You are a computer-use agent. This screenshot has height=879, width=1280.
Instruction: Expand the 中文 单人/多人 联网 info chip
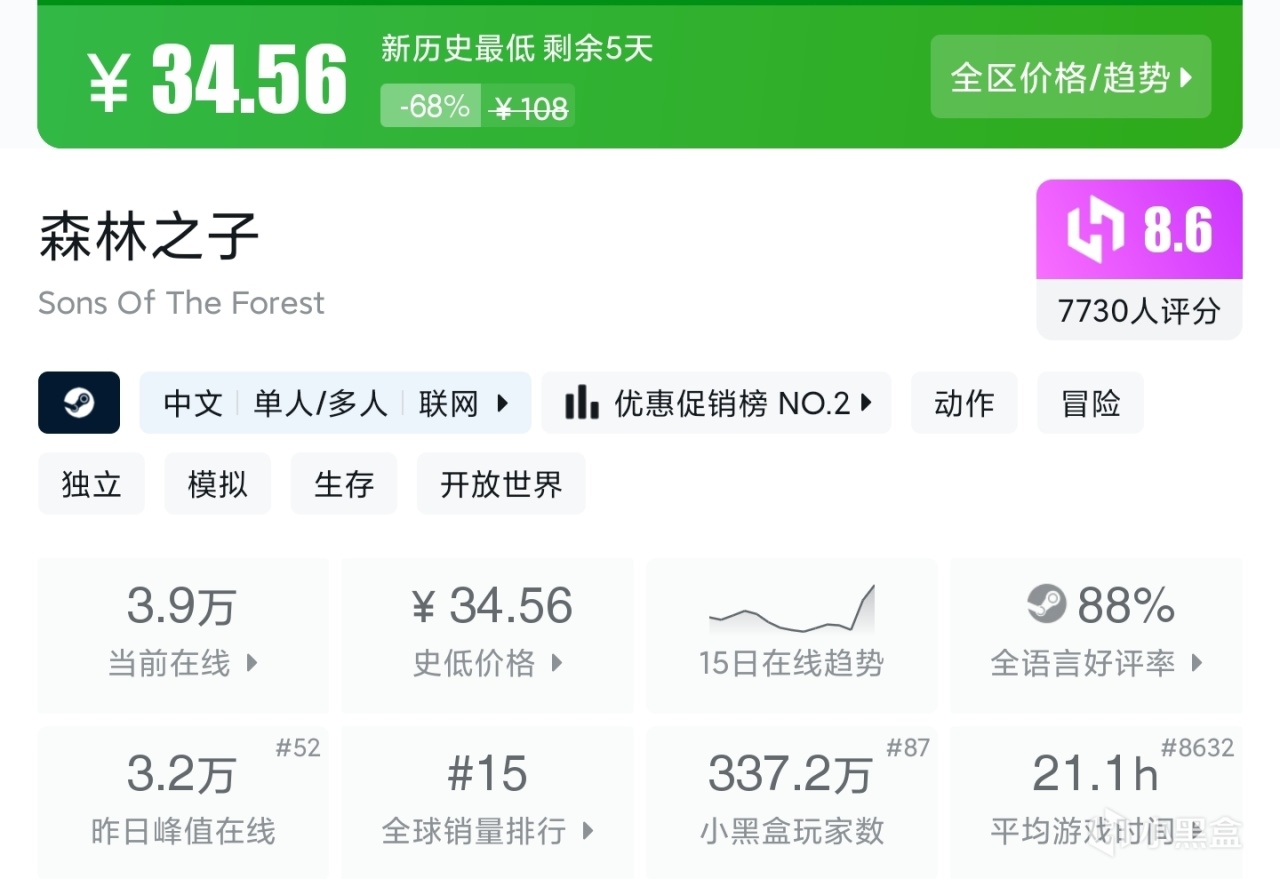tap(335, 403)
